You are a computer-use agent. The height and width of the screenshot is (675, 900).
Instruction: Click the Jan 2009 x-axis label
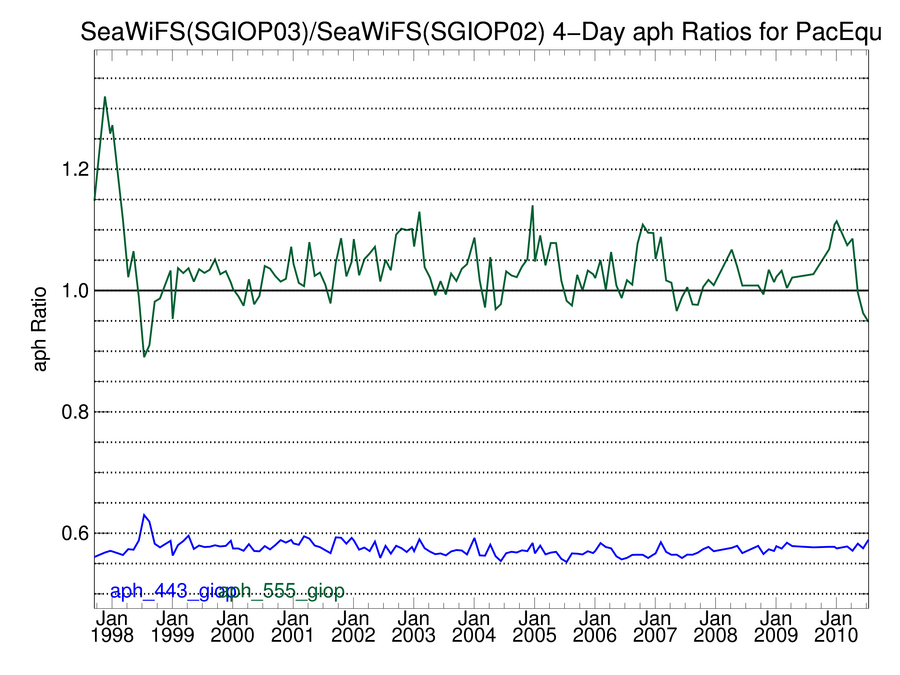776,627
